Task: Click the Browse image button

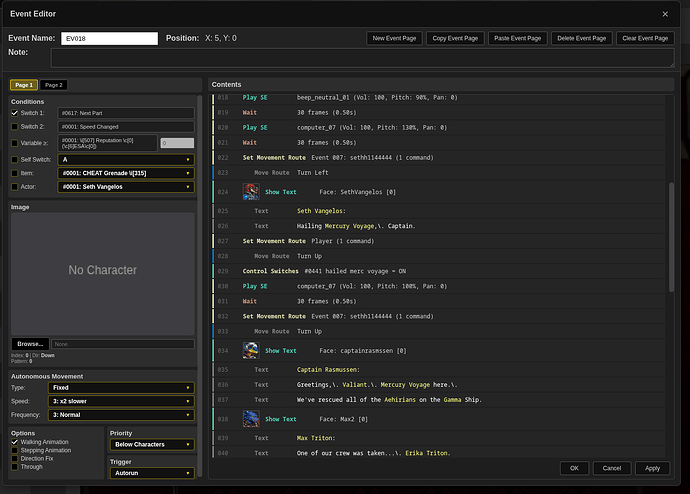Action: pyautogui.click(x=30, y=344)
